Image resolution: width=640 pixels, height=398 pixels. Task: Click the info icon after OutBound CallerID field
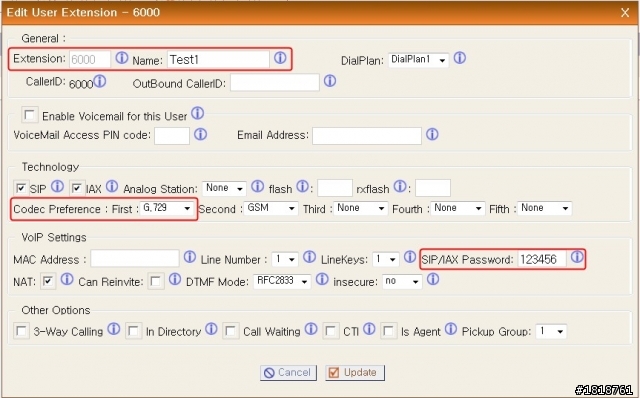pyautogui.click(x=330, y=81)
